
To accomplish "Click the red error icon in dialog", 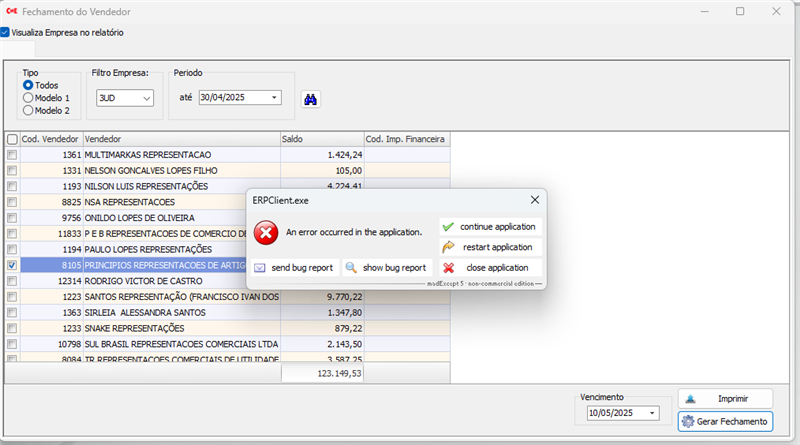I will (265, 233).
